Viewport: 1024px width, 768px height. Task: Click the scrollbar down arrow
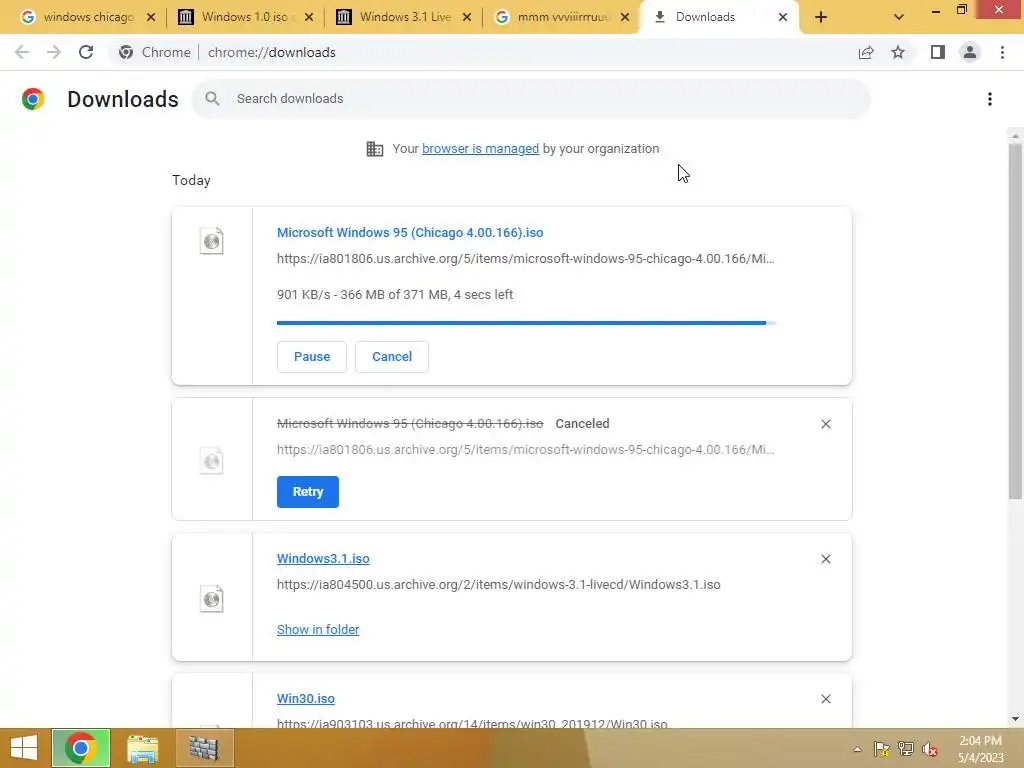point(1015,719)
